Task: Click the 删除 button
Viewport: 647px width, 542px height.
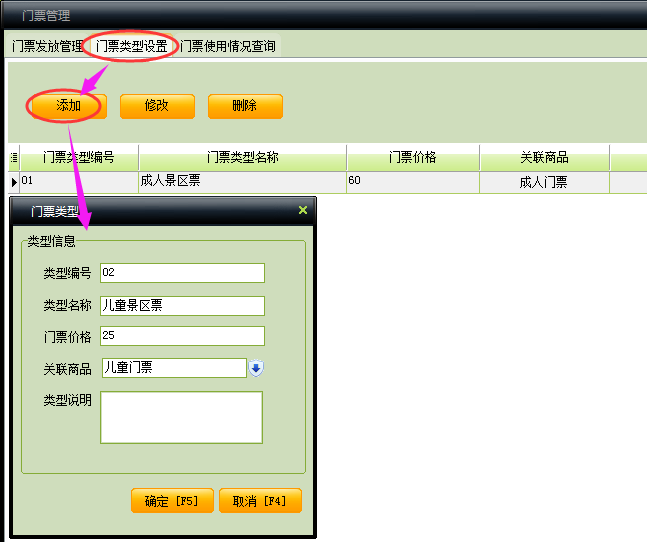Action: [x=245, y=106]
